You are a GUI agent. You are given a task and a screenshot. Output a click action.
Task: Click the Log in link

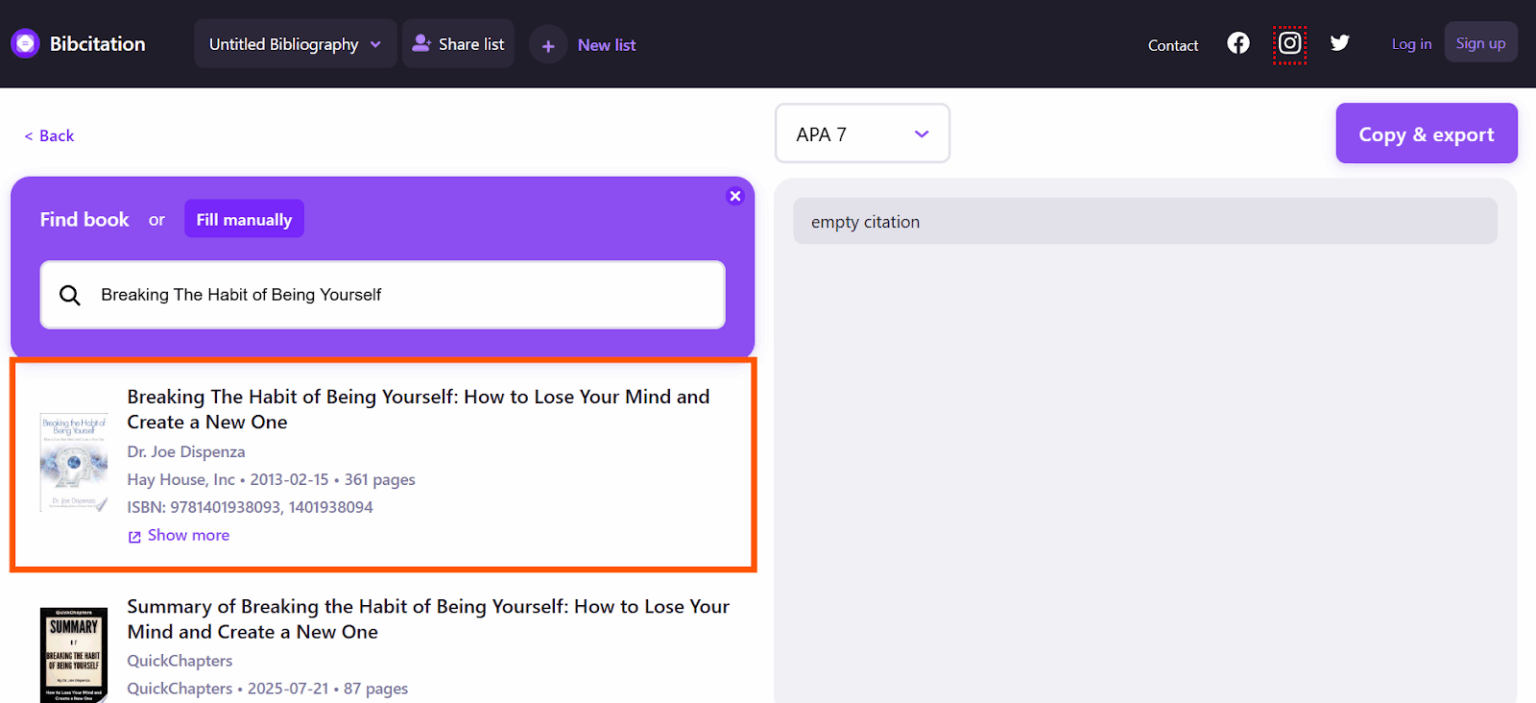coord(1411,44)
